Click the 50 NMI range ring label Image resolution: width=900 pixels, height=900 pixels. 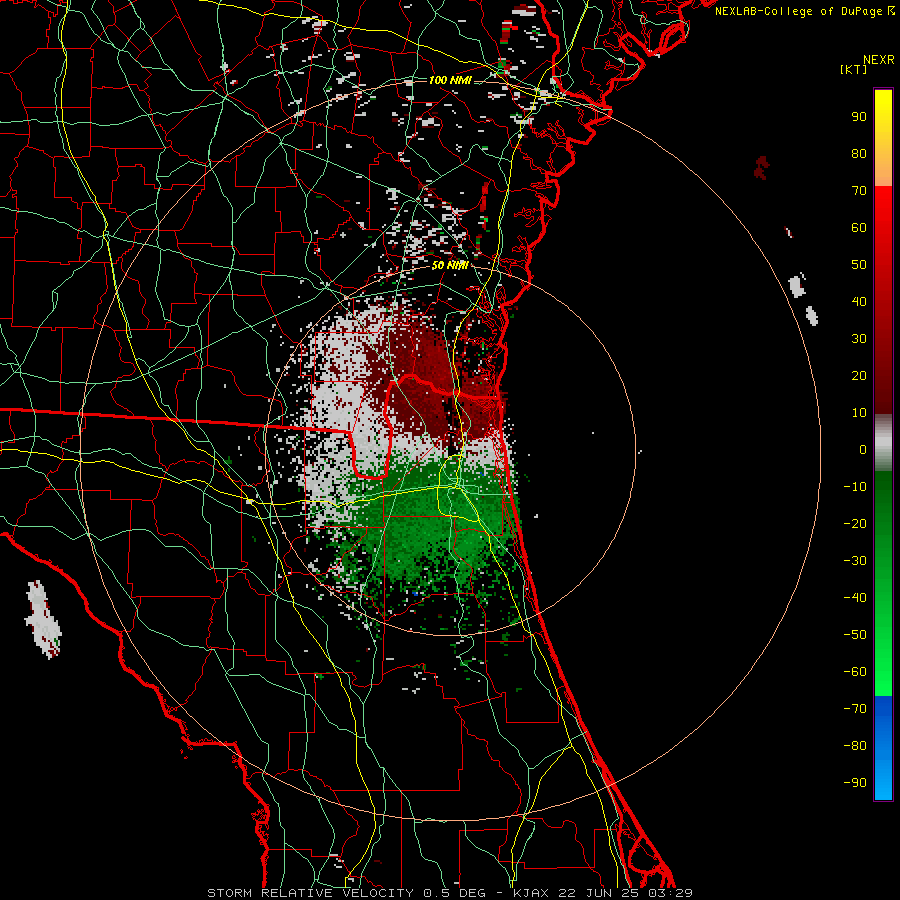pyautogui.click(x=450, y=265)
